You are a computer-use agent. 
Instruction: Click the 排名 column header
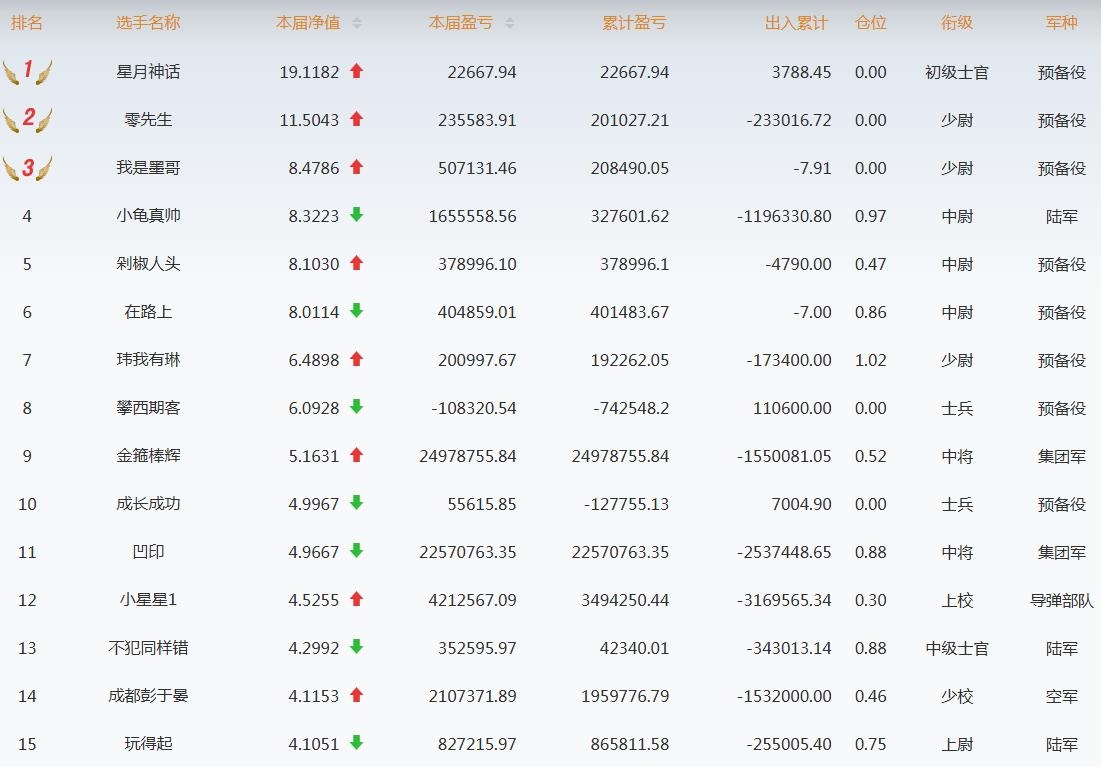(27, 23)
